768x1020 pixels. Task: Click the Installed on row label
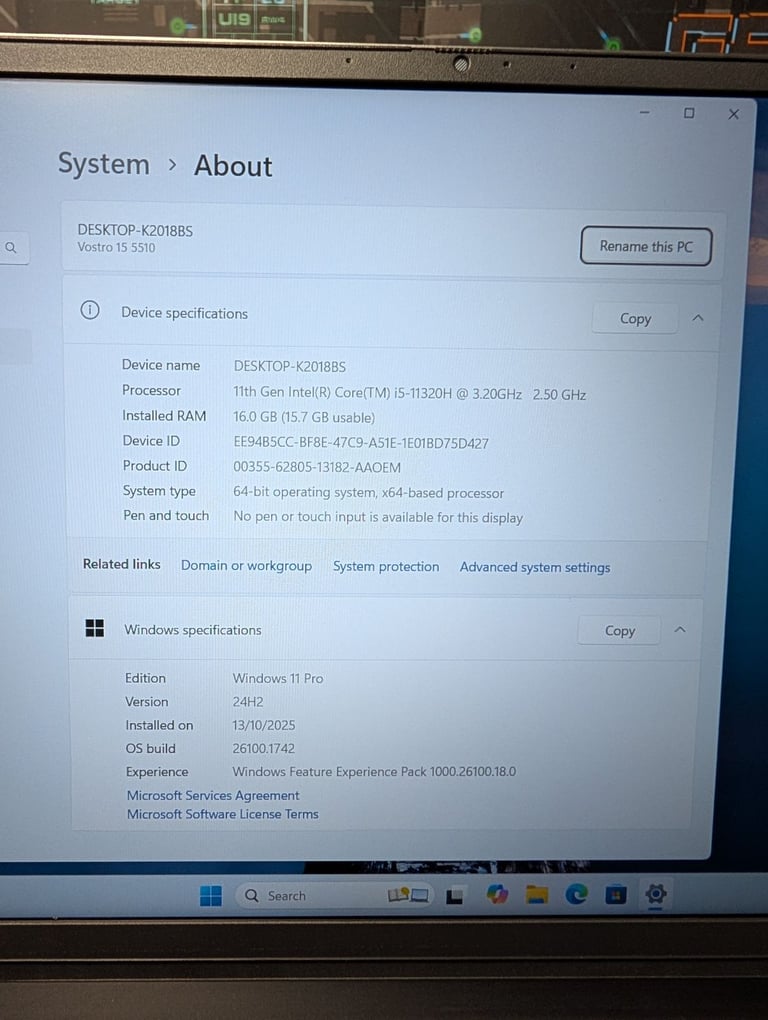(159, 725)
